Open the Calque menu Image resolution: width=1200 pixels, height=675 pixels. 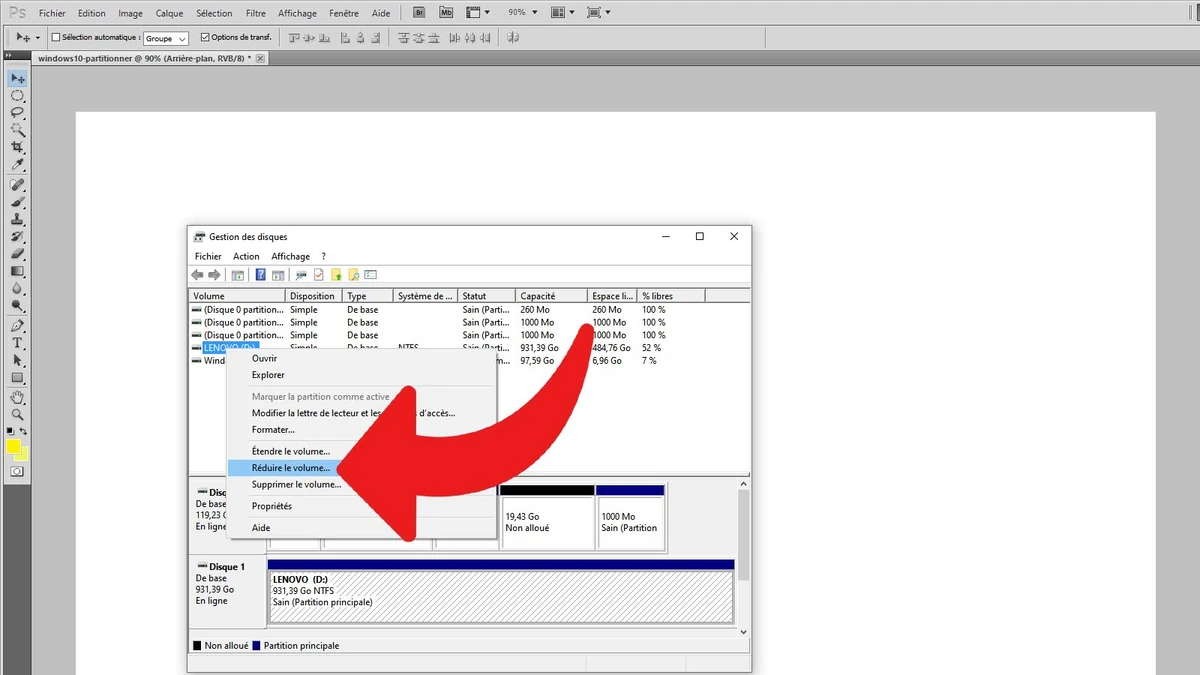(x=169, y=13)
